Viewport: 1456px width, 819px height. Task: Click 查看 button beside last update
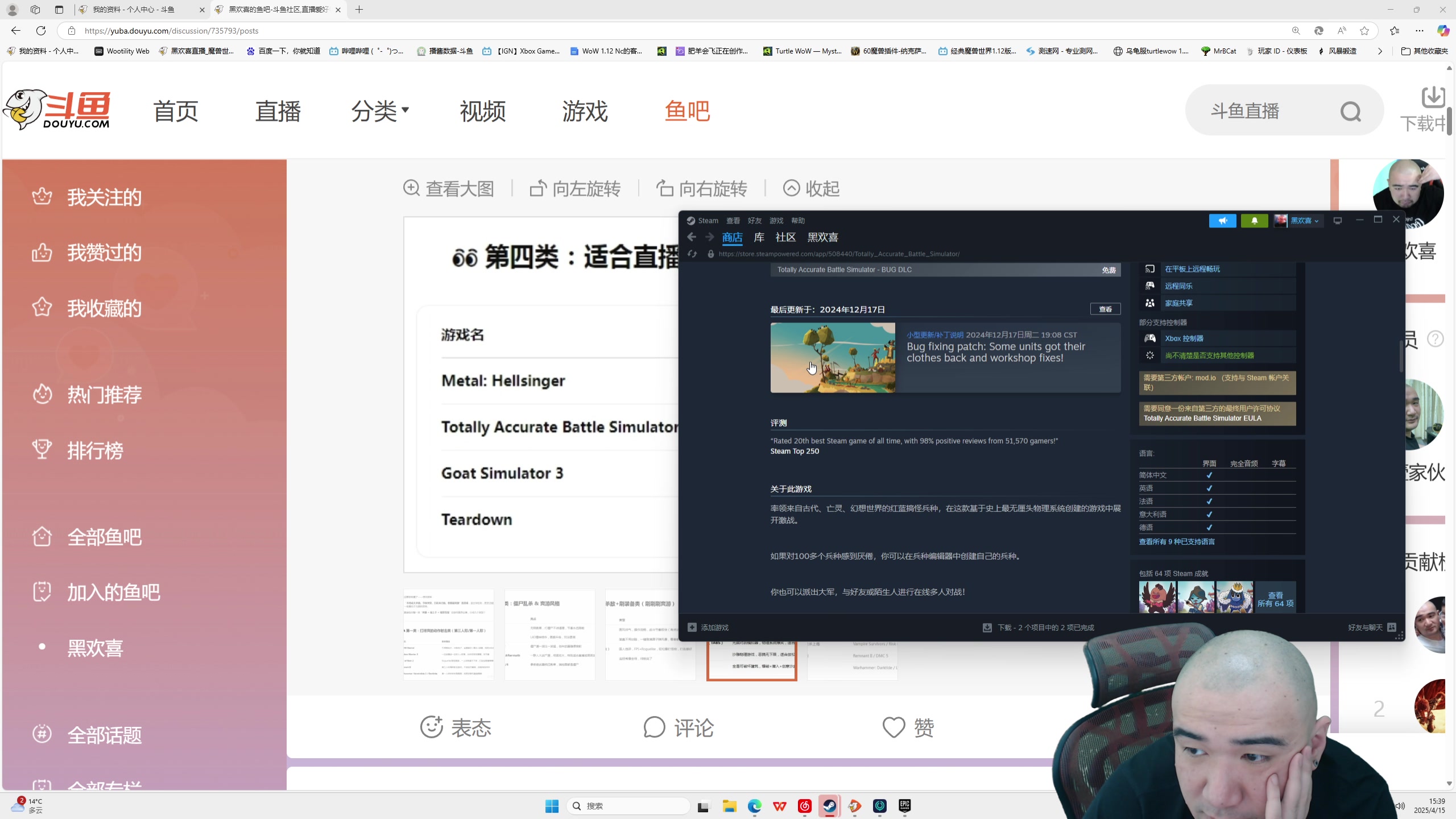pos(1105,309)
